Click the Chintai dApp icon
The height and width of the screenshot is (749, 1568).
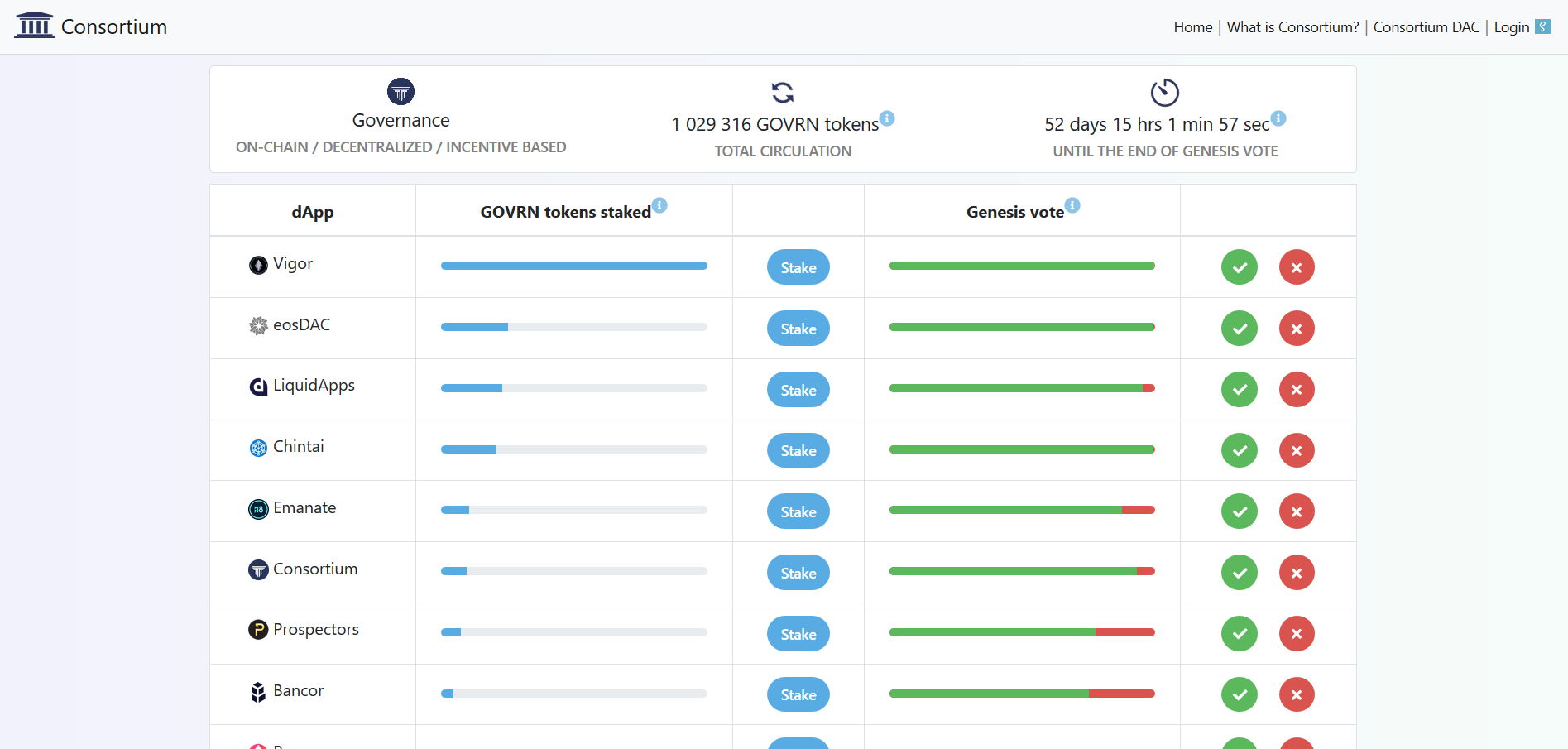[x=258, y=448]
